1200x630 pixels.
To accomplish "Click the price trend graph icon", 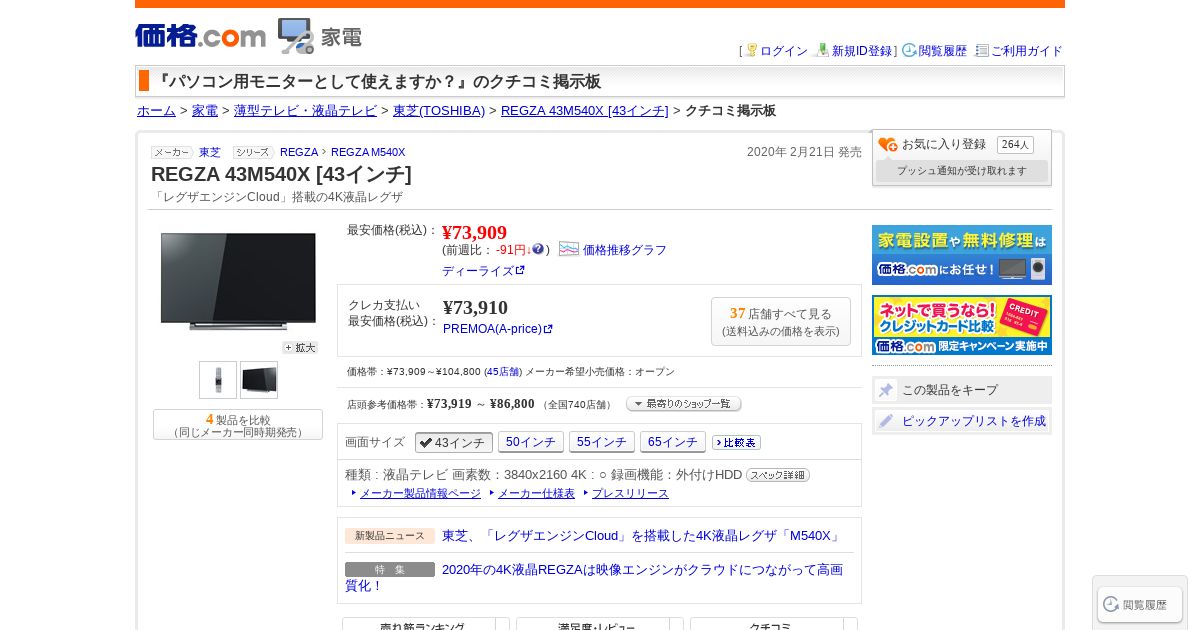I will coord(569,249).
